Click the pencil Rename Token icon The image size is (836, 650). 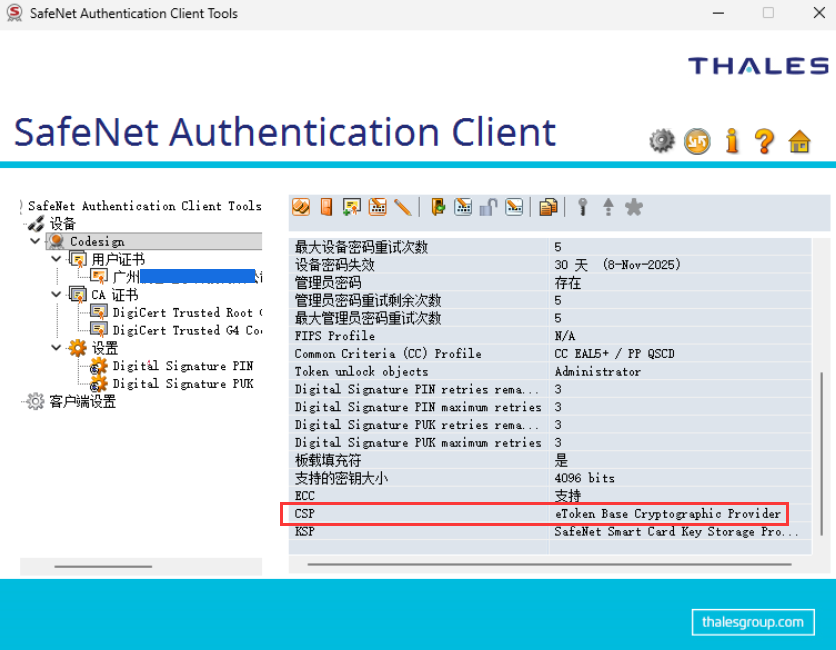(403, 207)
